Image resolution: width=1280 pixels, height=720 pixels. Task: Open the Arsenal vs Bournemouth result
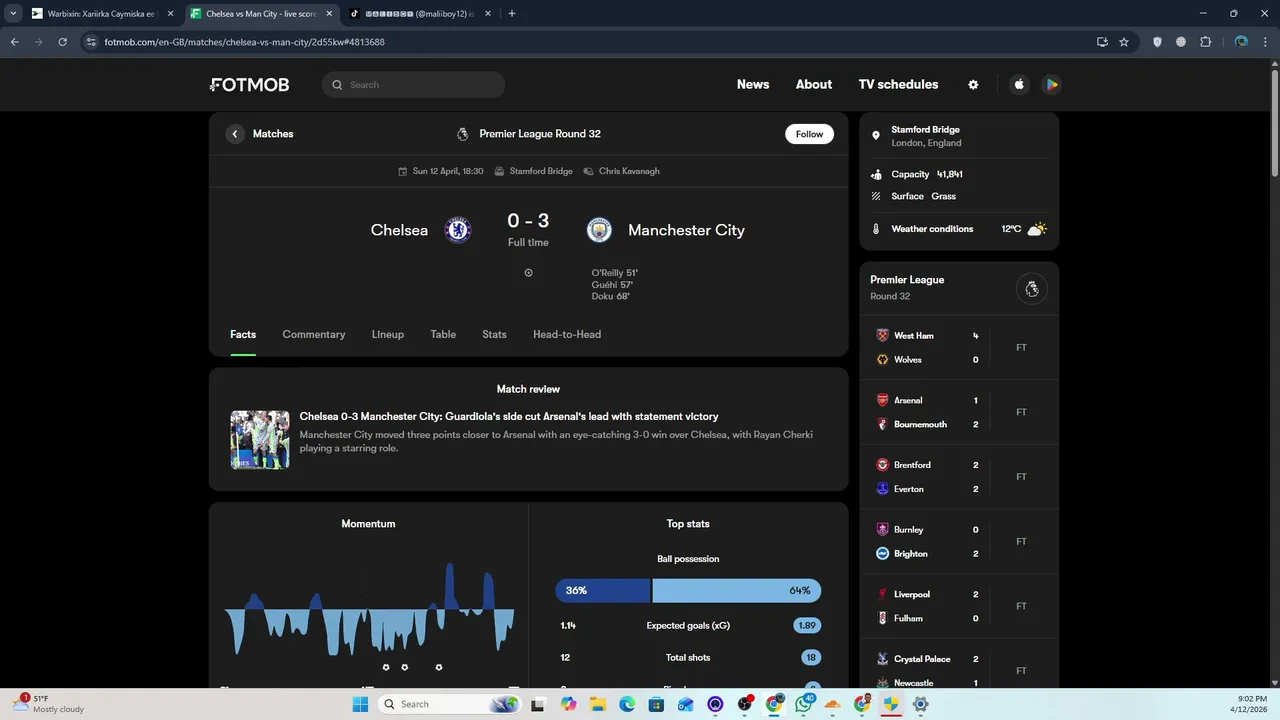959,412
